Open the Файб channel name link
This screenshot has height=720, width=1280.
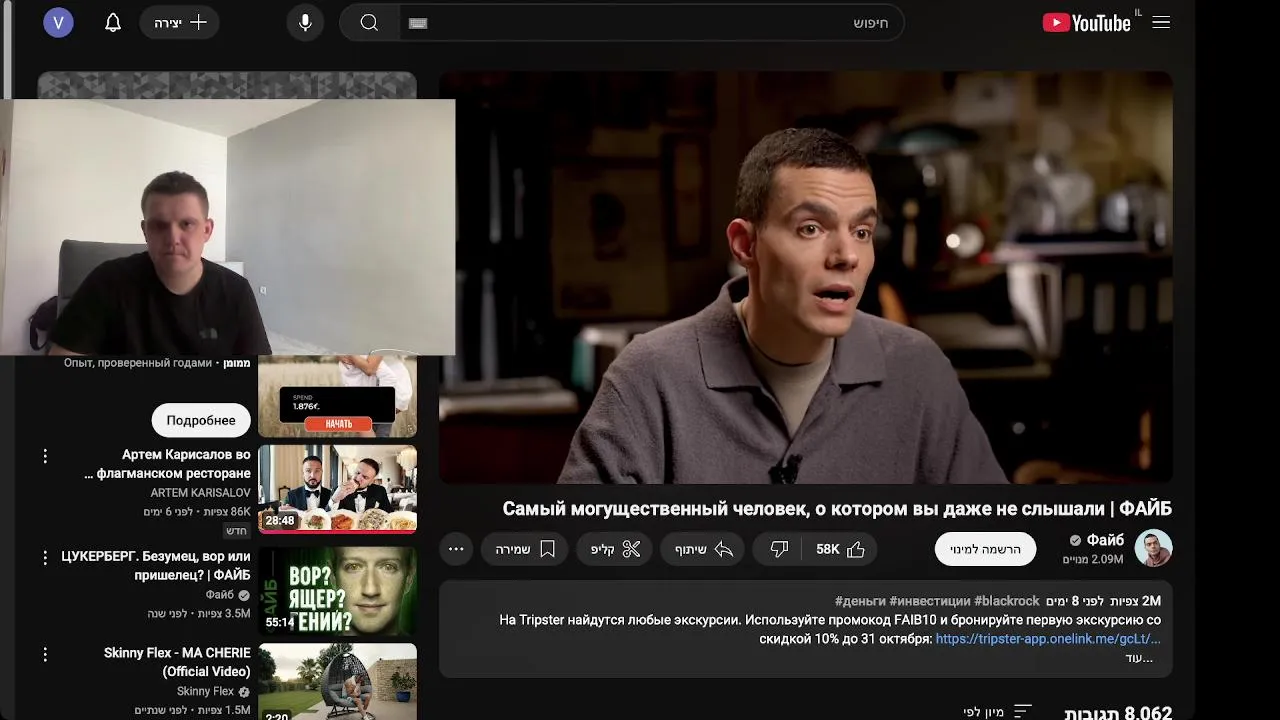pos(1105,540)
